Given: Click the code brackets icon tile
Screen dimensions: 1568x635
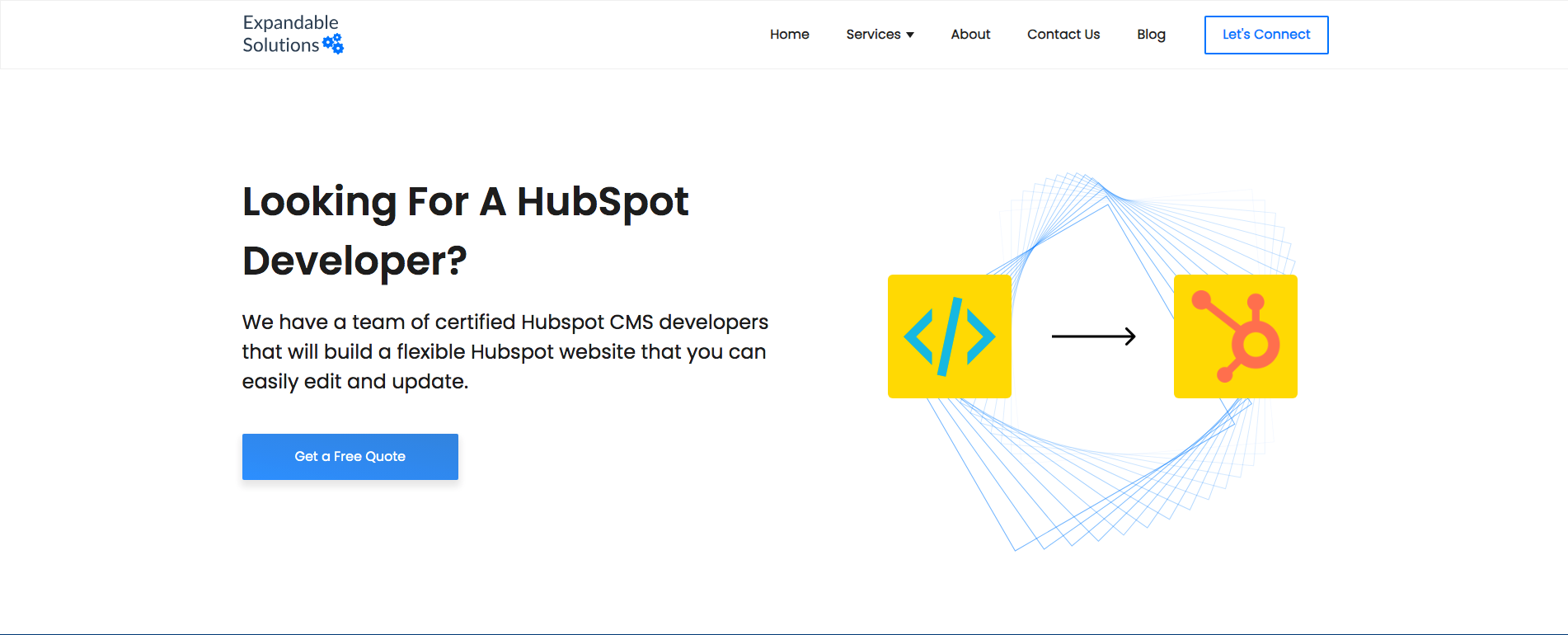Looking at the screenshot, I should (x=950, y=336).
